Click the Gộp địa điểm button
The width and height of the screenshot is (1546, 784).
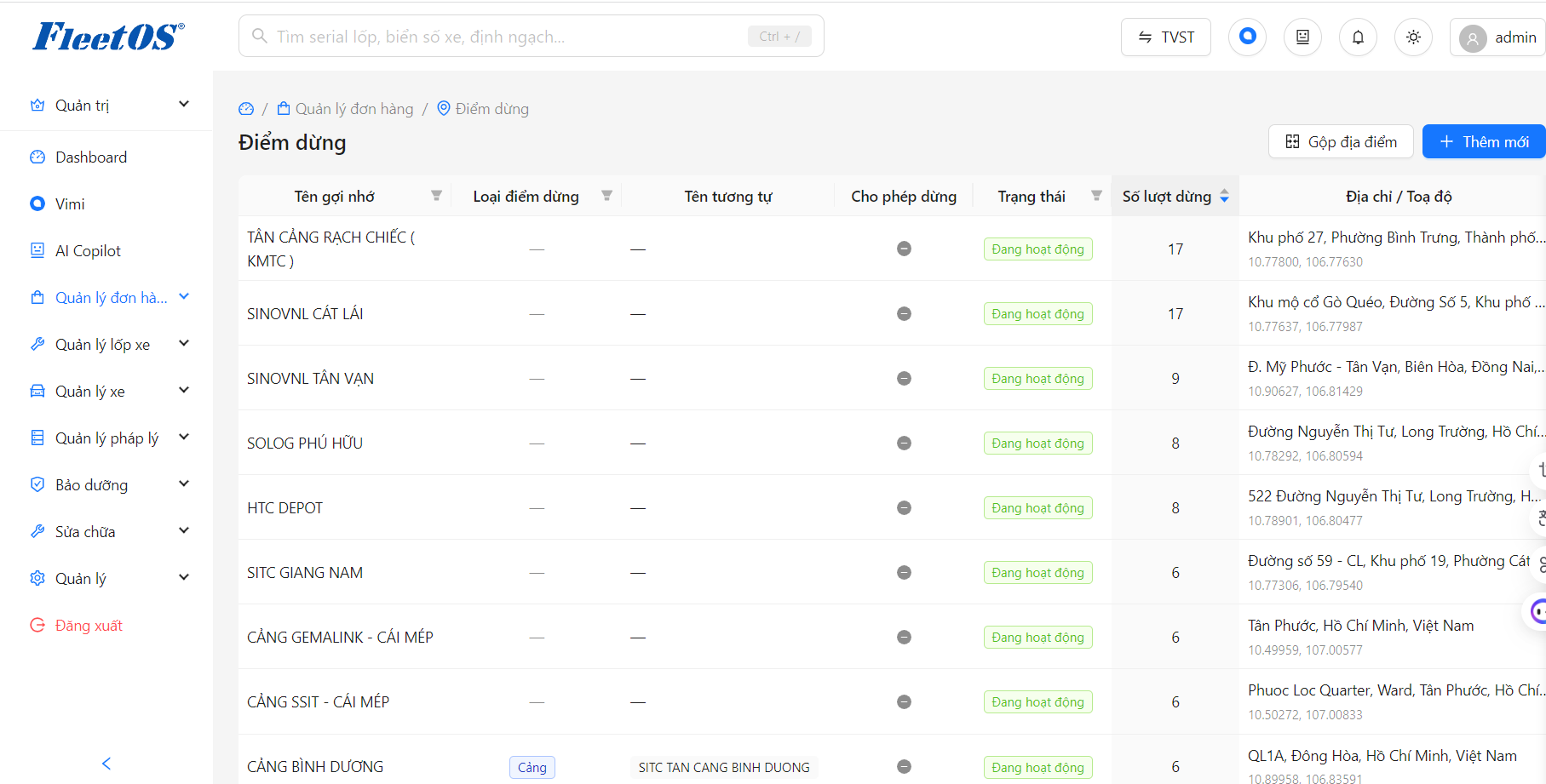point(1341,141)
